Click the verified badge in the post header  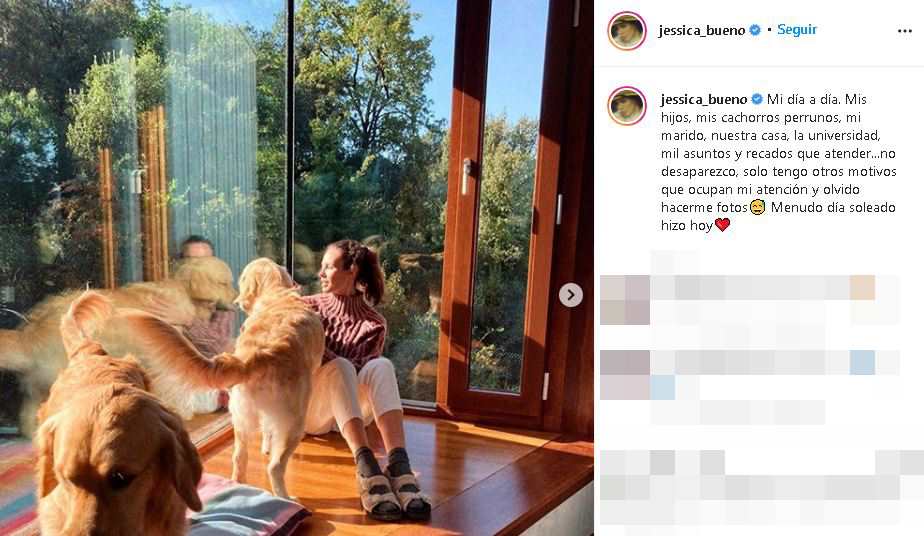[x=755, y=30]
